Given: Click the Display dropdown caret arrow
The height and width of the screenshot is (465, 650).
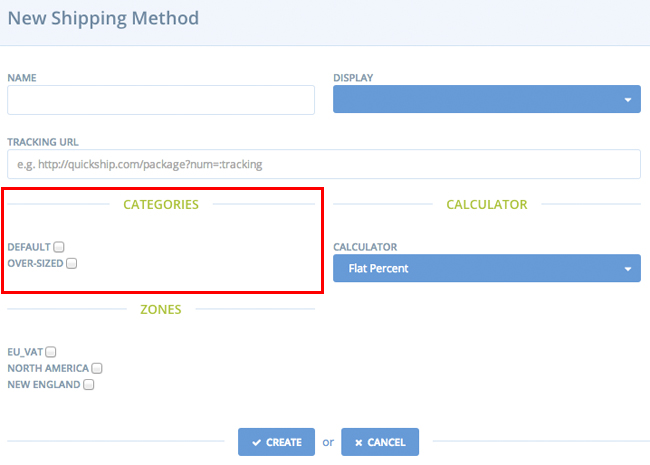Looking at the screenshot, I should tap(628, 100).
